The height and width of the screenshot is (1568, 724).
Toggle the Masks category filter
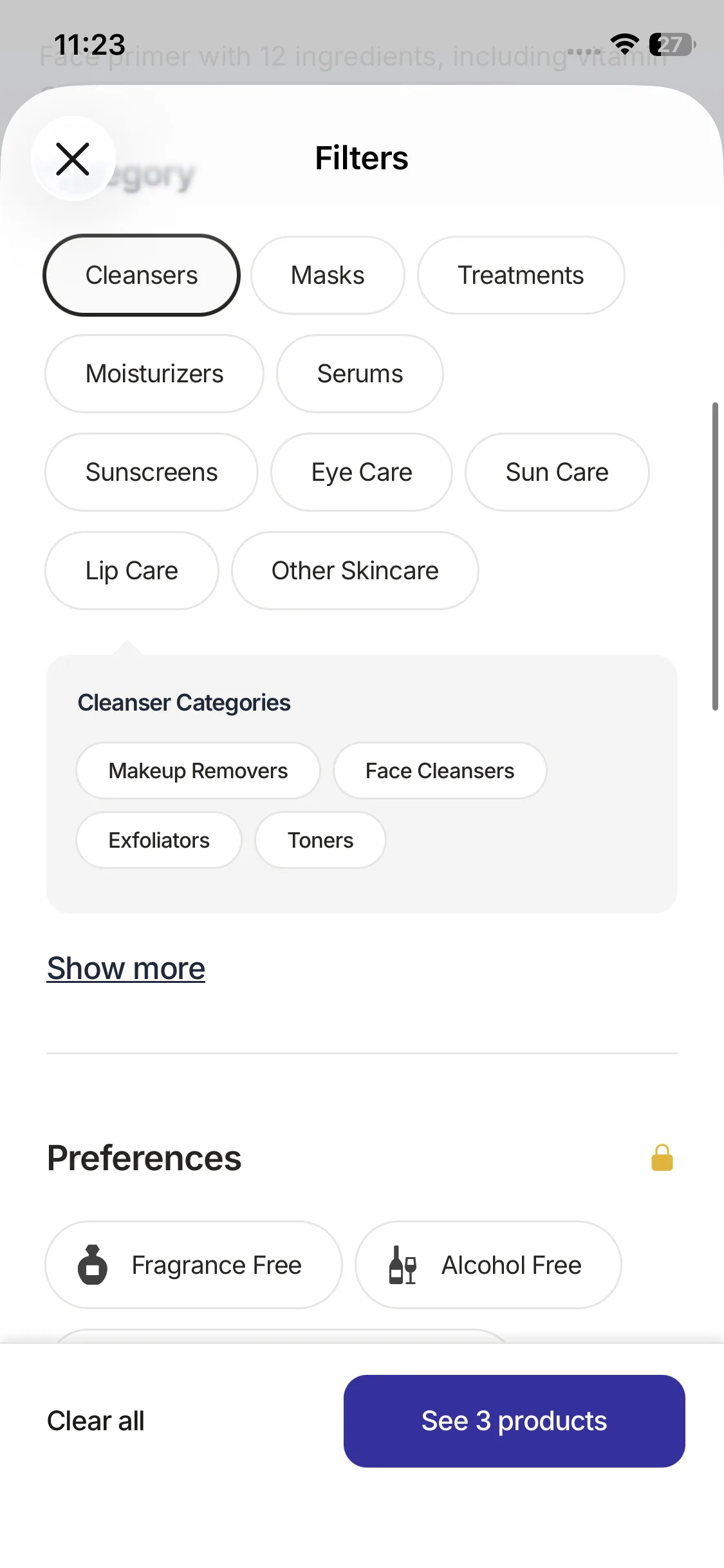pos(328,275)
